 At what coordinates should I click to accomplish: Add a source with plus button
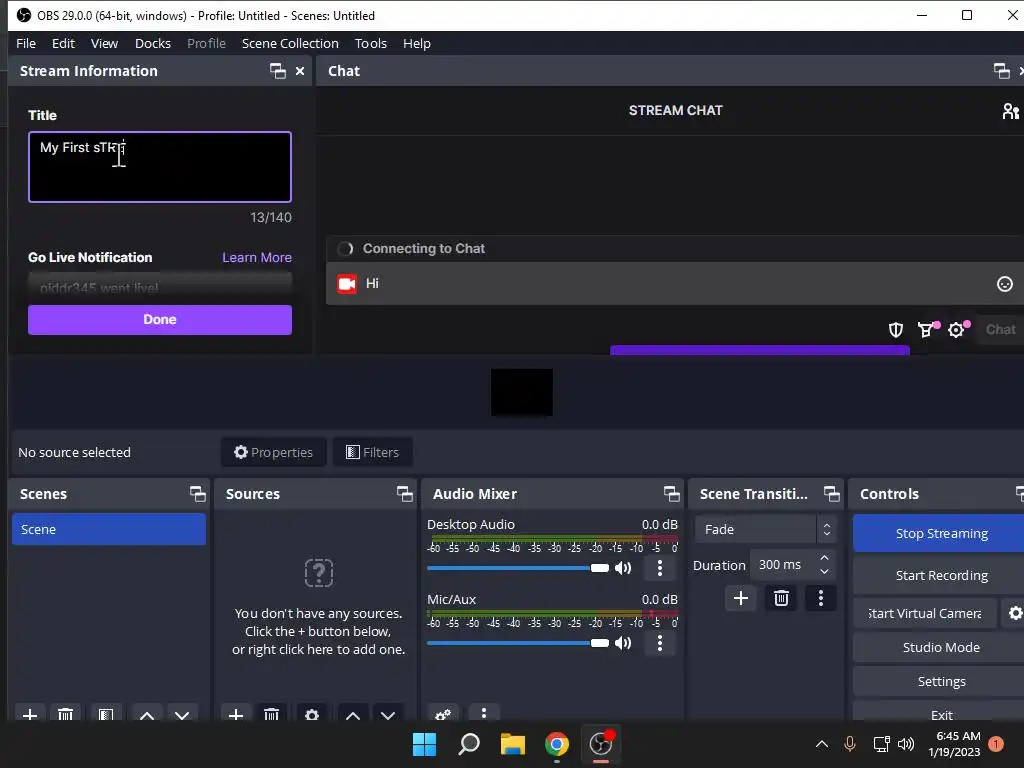pos(236,714)
